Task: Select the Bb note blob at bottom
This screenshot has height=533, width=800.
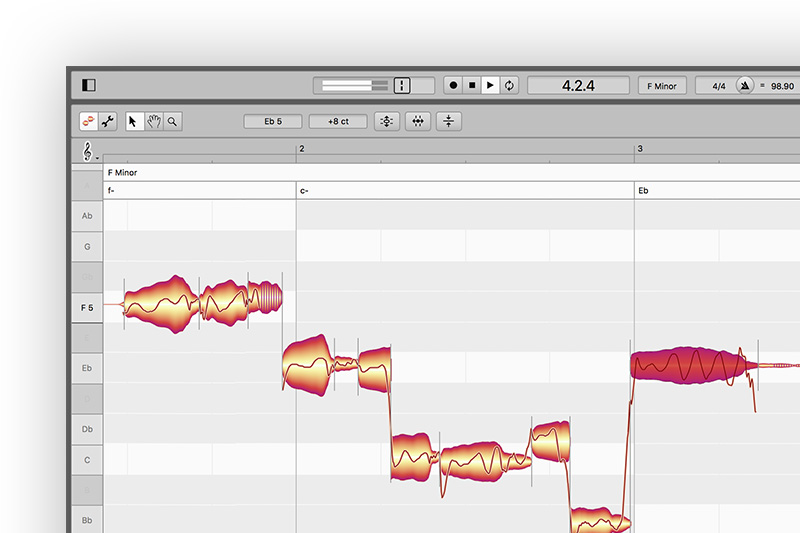Action: pos(599,521)
